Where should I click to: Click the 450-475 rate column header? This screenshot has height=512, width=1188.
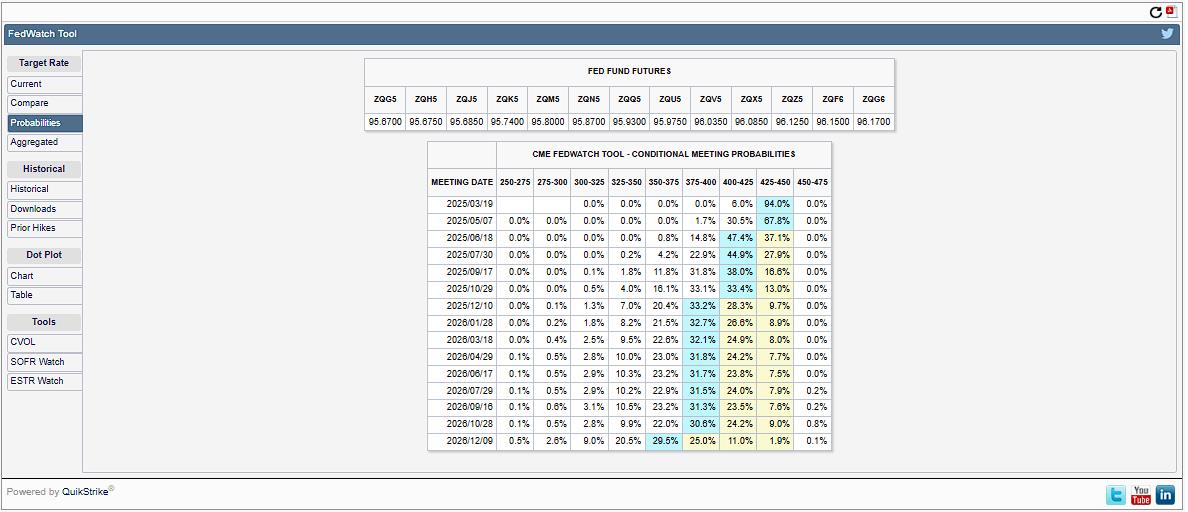(812, 182)
